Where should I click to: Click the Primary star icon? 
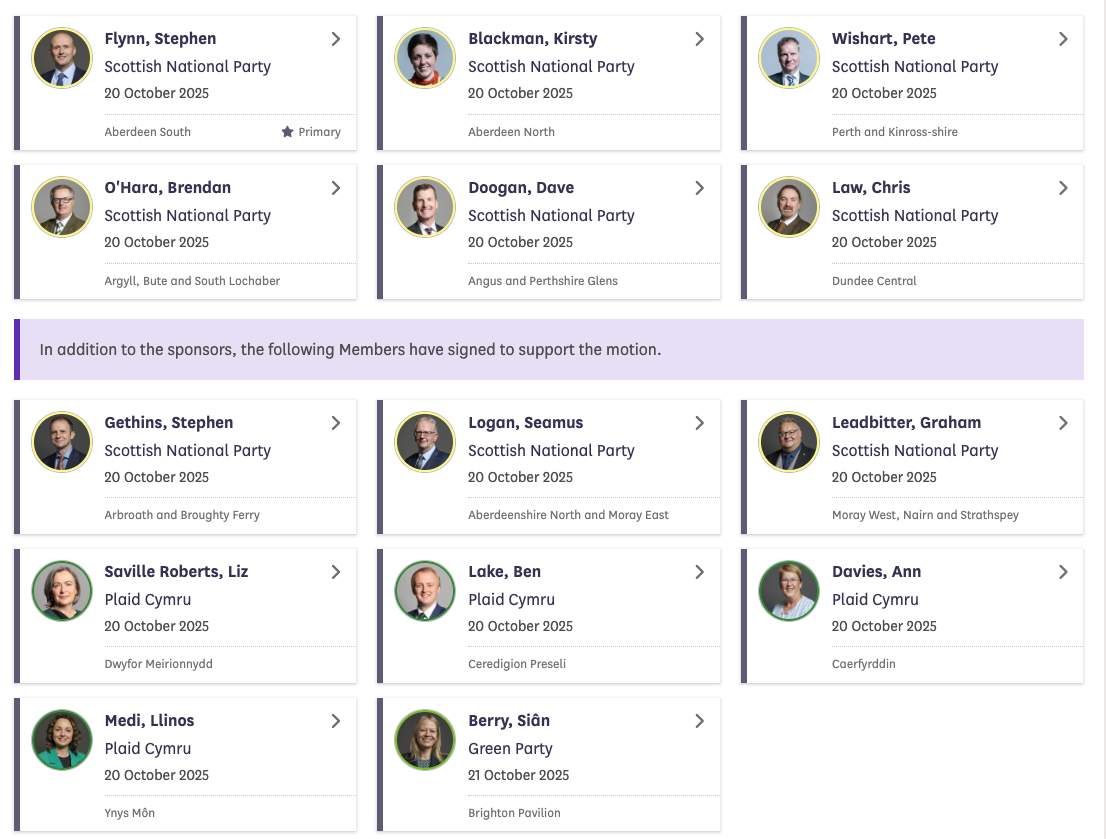[288, 132]
